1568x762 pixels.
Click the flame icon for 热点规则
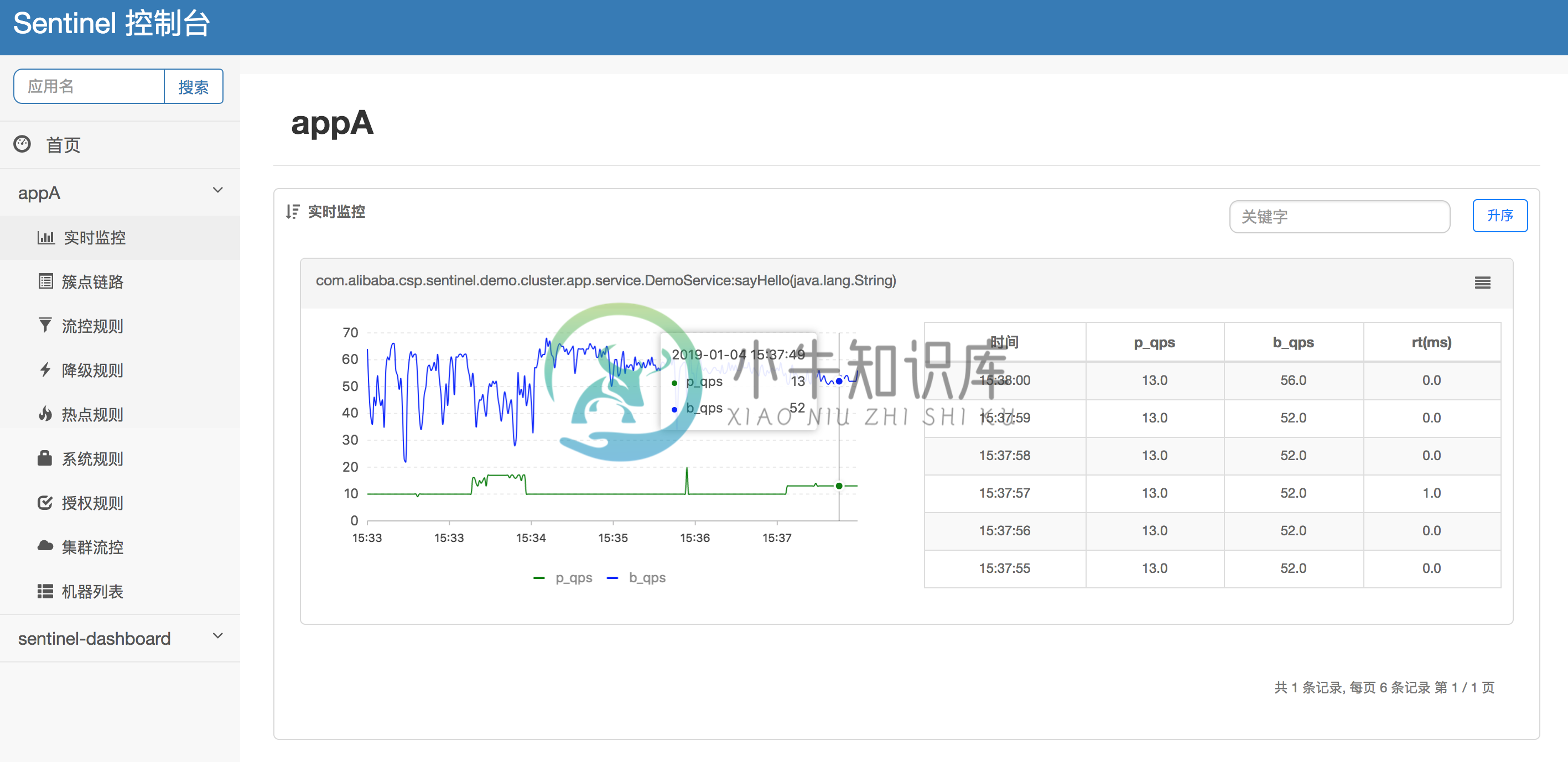45,414
